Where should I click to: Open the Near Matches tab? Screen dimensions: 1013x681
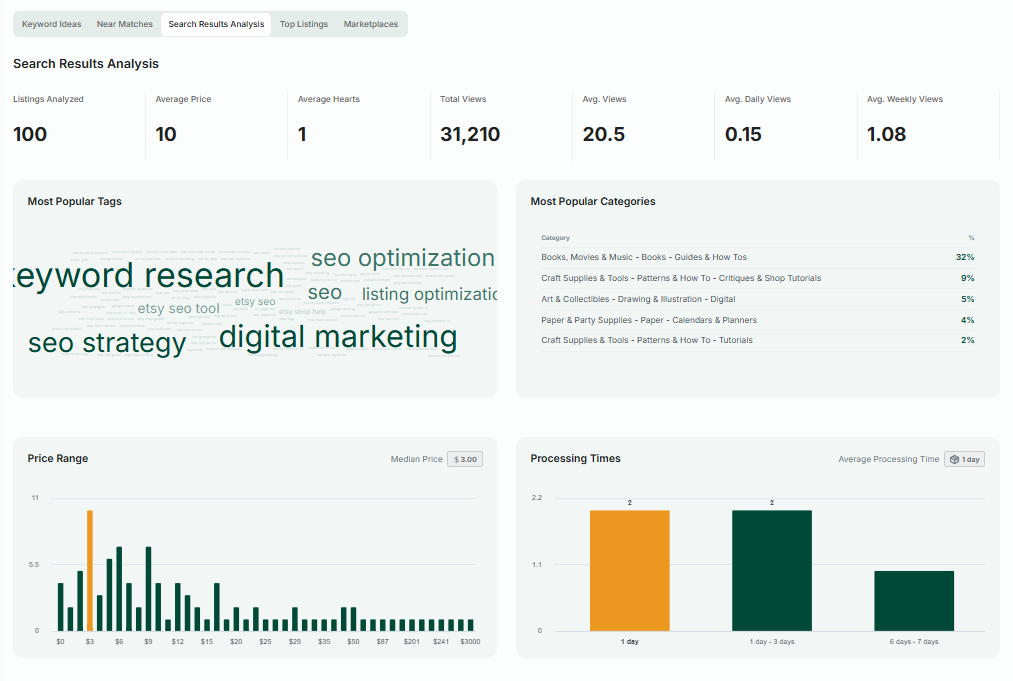tap(124, 24)
